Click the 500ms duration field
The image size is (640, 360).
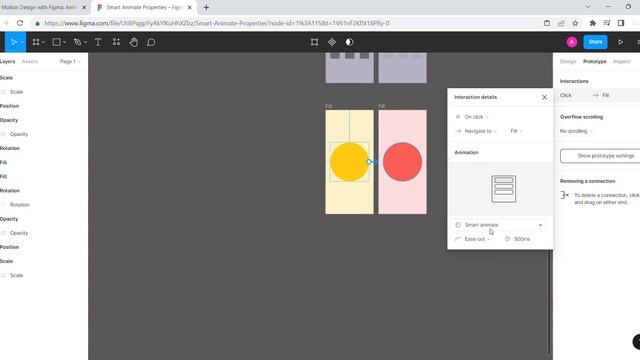click(522, 239)
